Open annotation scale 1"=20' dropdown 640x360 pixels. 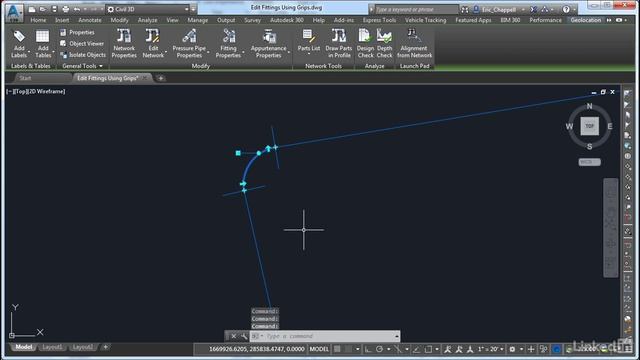491,349
